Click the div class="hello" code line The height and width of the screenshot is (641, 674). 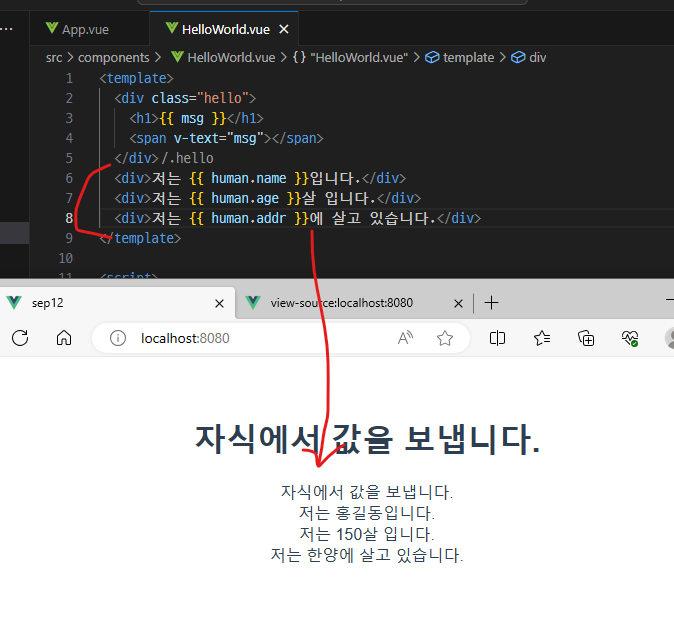[185, 98]
